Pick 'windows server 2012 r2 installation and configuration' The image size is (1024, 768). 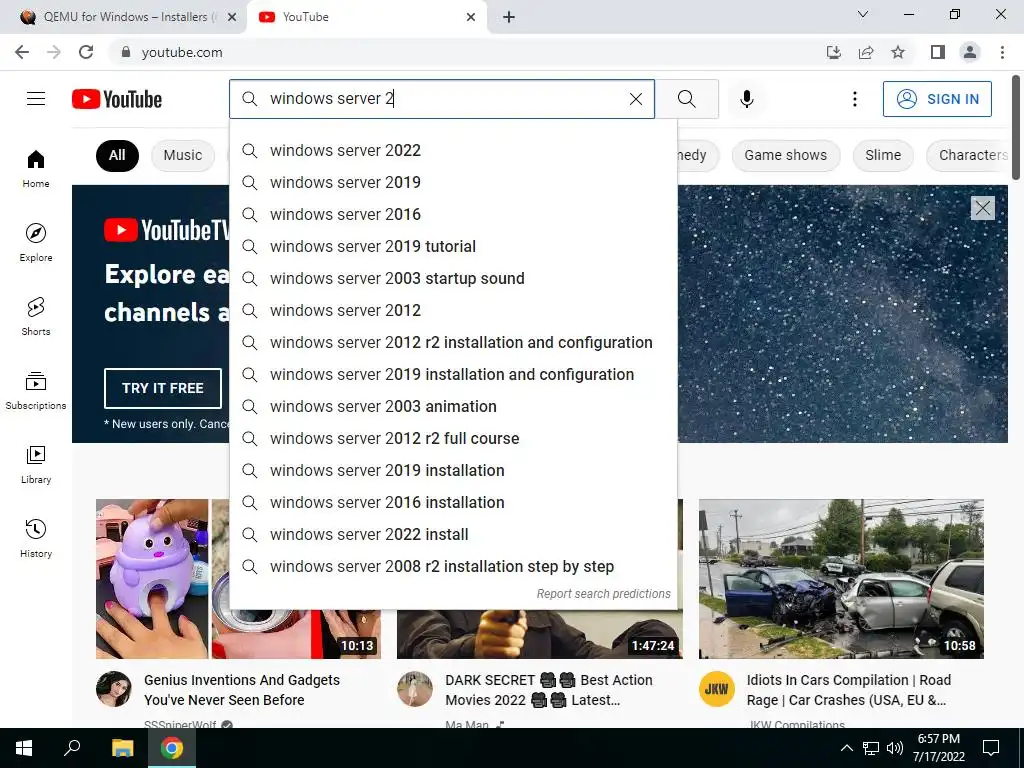pos(453,342)
